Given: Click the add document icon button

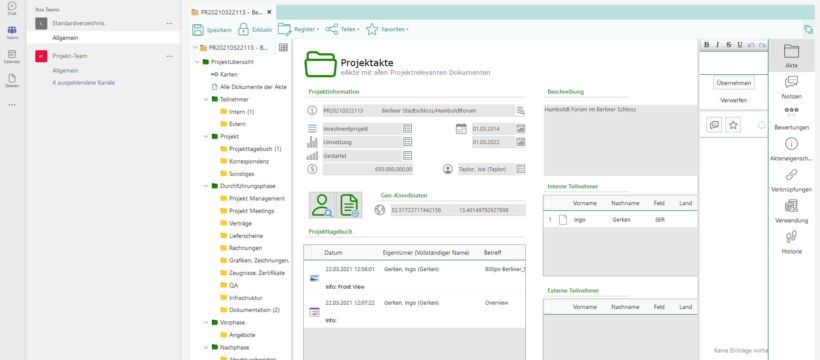Looking at the screenshot, I should click(349, 205).
